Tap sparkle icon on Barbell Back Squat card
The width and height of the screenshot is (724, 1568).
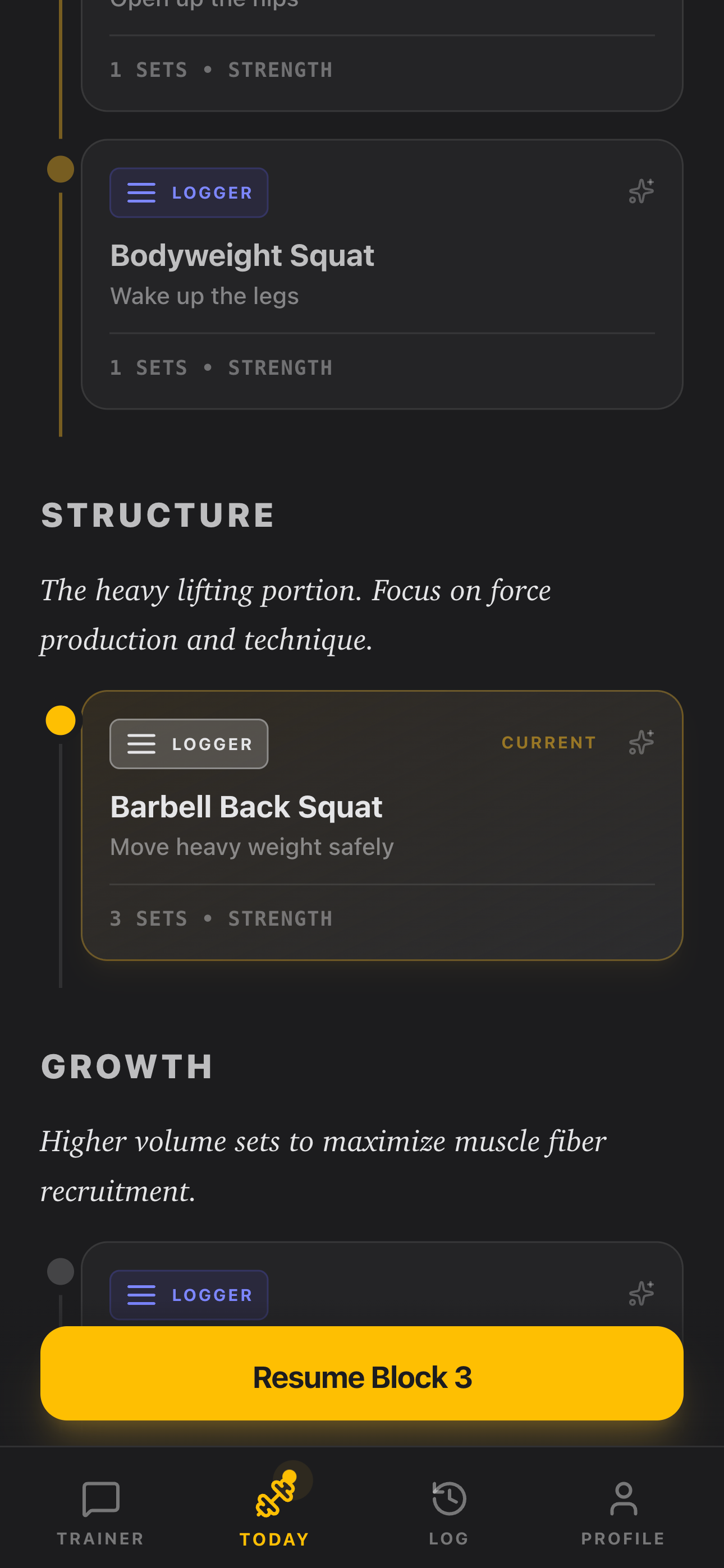point(641,743)
